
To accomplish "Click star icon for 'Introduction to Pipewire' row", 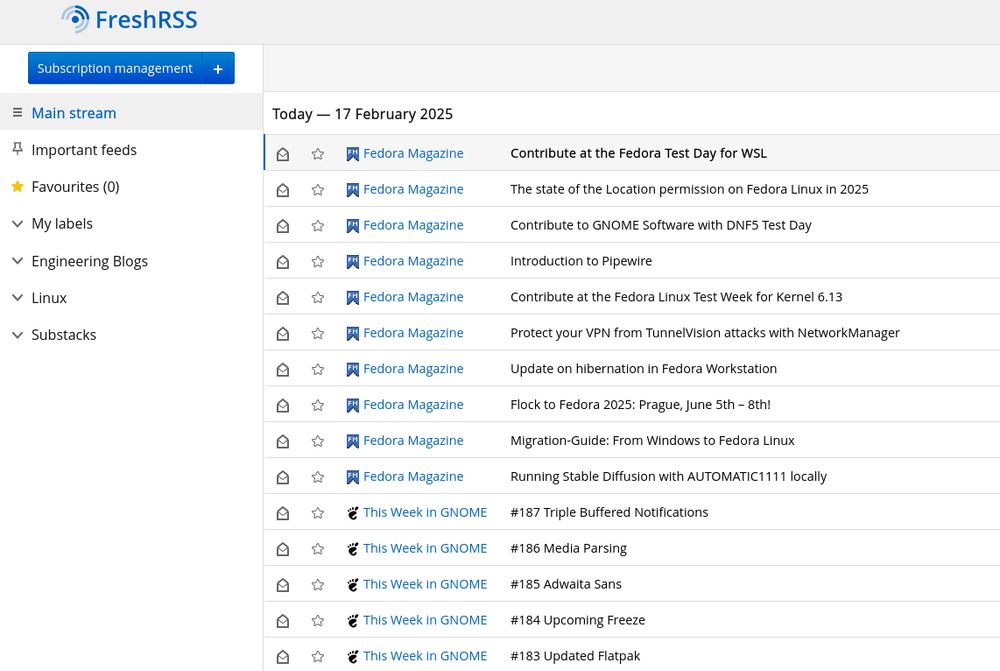I will [x=318, y=262].
